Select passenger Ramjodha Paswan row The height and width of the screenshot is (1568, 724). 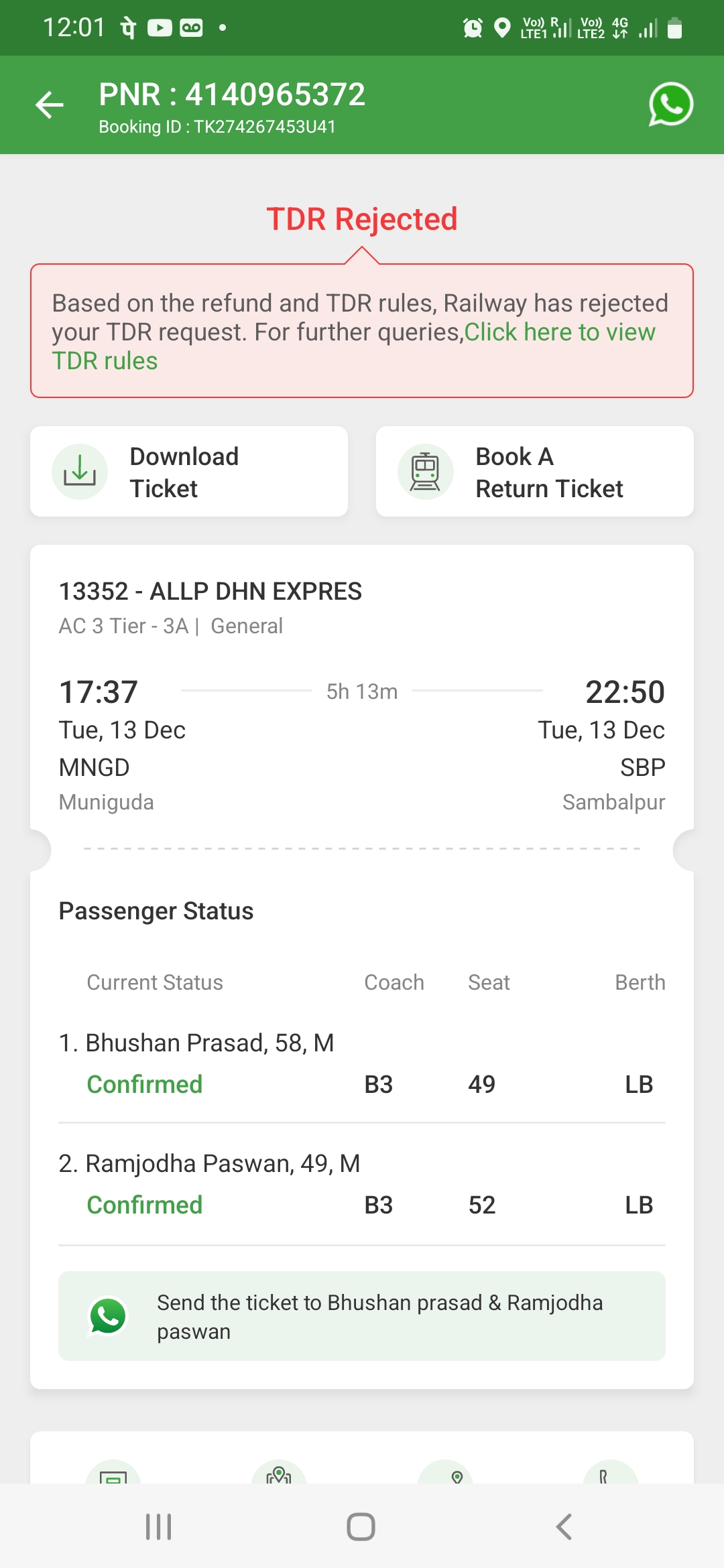pos(361,1184)
